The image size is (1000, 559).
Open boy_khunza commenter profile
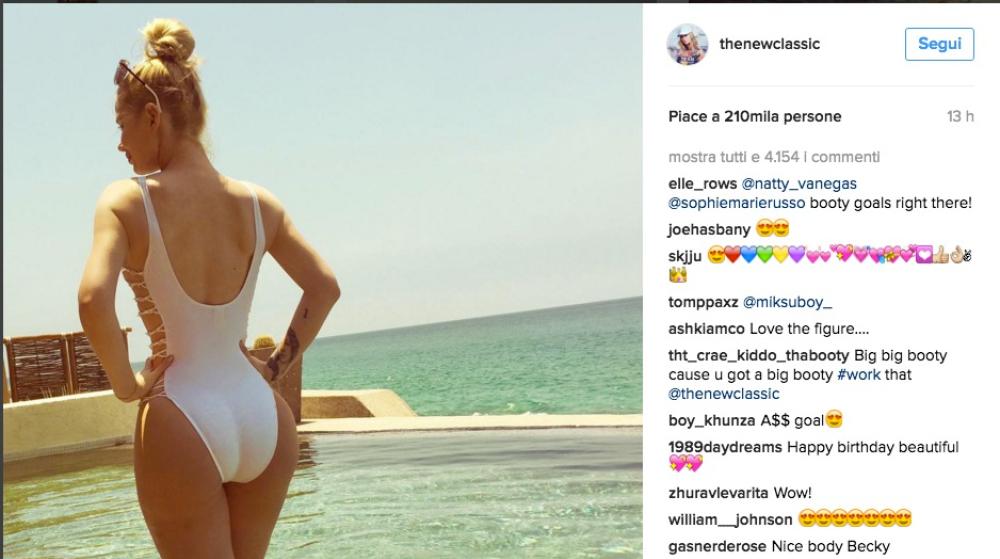pyautogui.click(x=712, y=421)
